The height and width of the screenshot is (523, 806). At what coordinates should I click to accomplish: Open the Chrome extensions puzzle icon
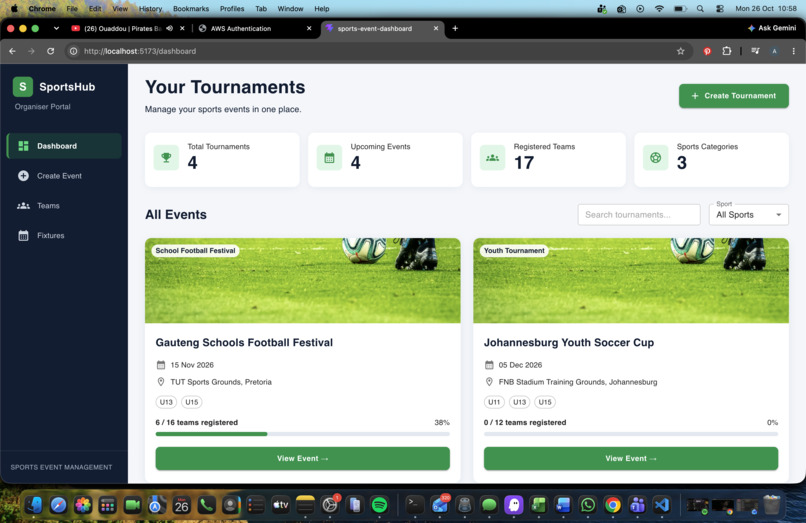coord(726,51)
